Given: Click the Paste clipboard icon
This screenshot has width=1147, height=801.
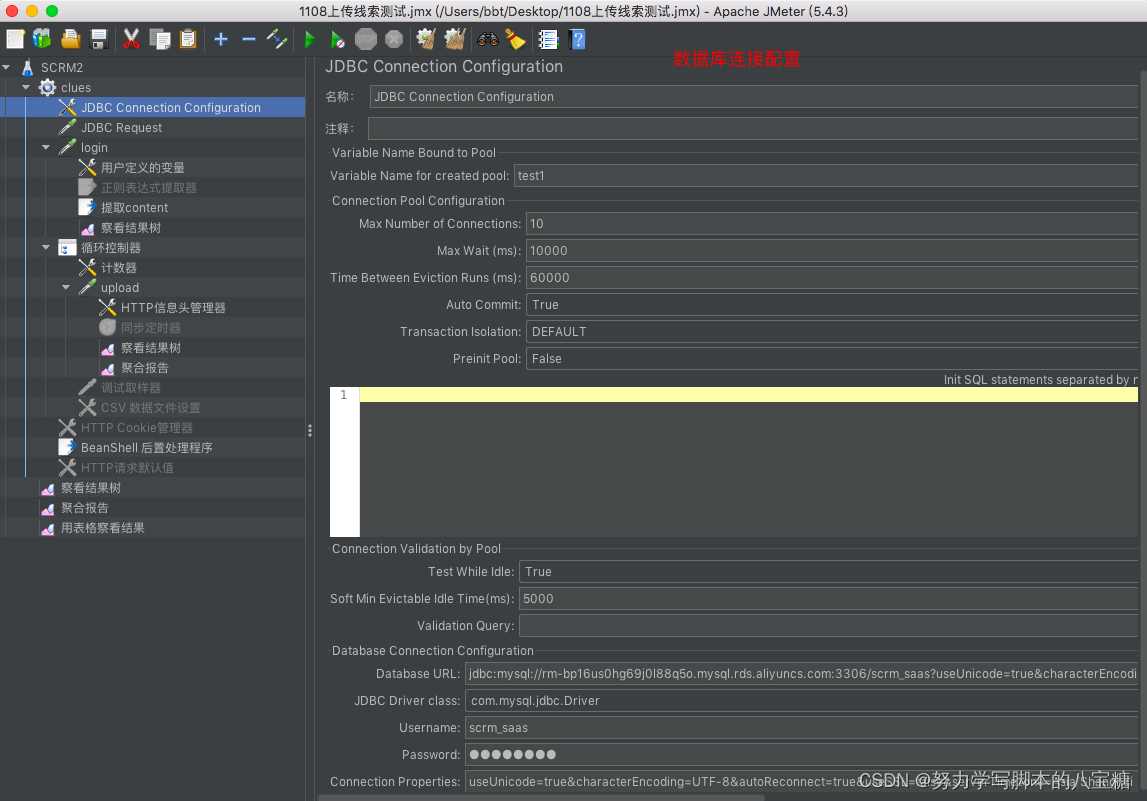Looking at the screenshot, I should pyautogui.click(x=188, y=40).
